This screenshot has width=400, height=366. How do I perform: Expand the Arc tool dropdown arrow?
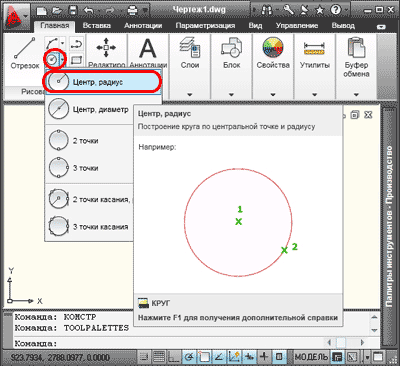click(x=62, y=43)
